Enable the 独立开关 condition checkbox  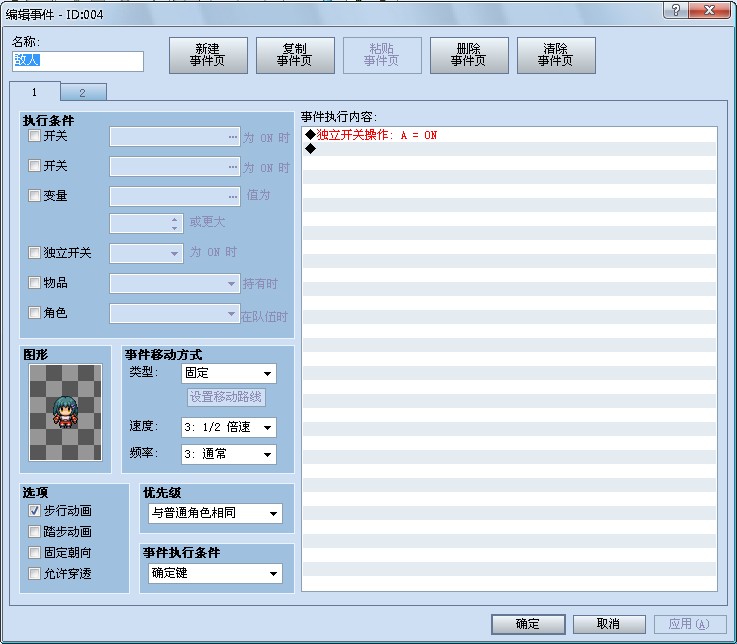(x=34, y=252)
